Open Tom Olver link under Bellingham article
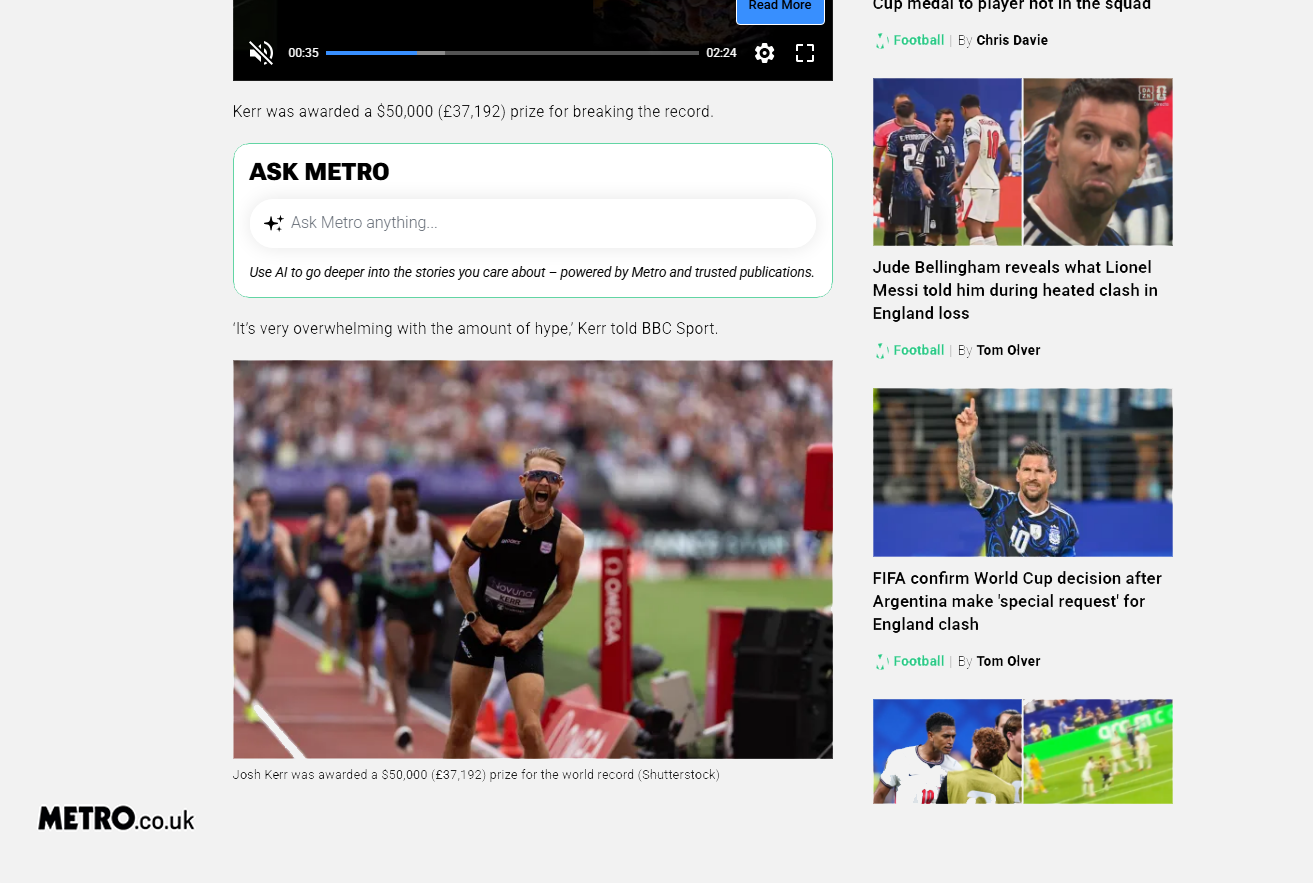 [1008, 350]
